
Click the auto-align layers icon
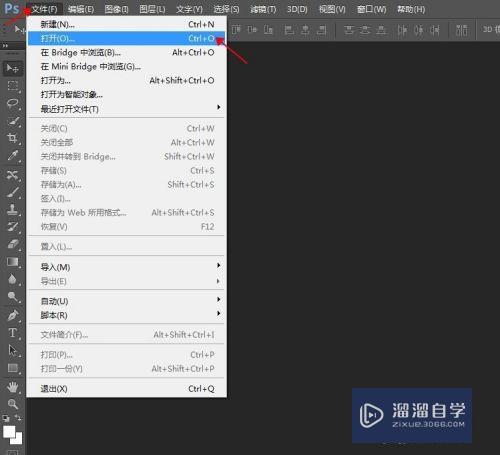[461, 30]
